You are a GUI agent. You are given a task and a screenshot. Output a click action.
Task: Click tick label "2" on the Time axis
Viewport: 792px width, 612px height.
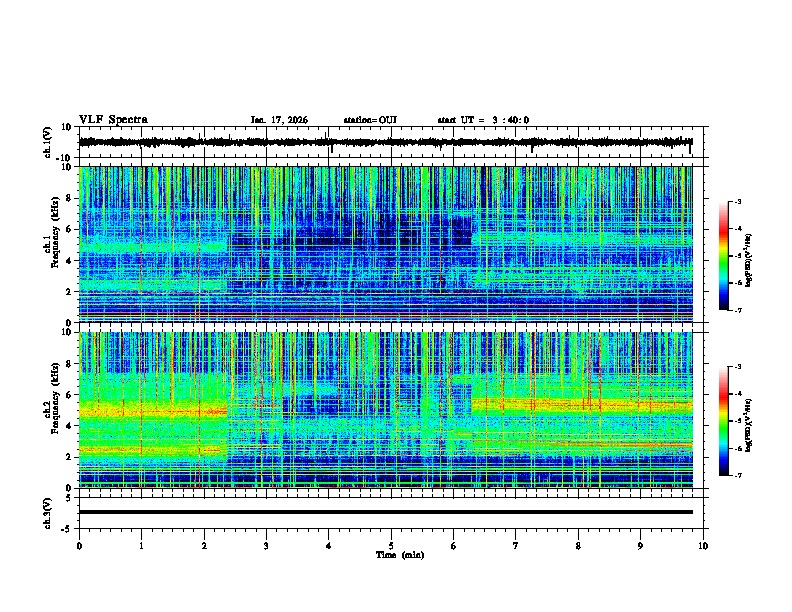(204, 546)
